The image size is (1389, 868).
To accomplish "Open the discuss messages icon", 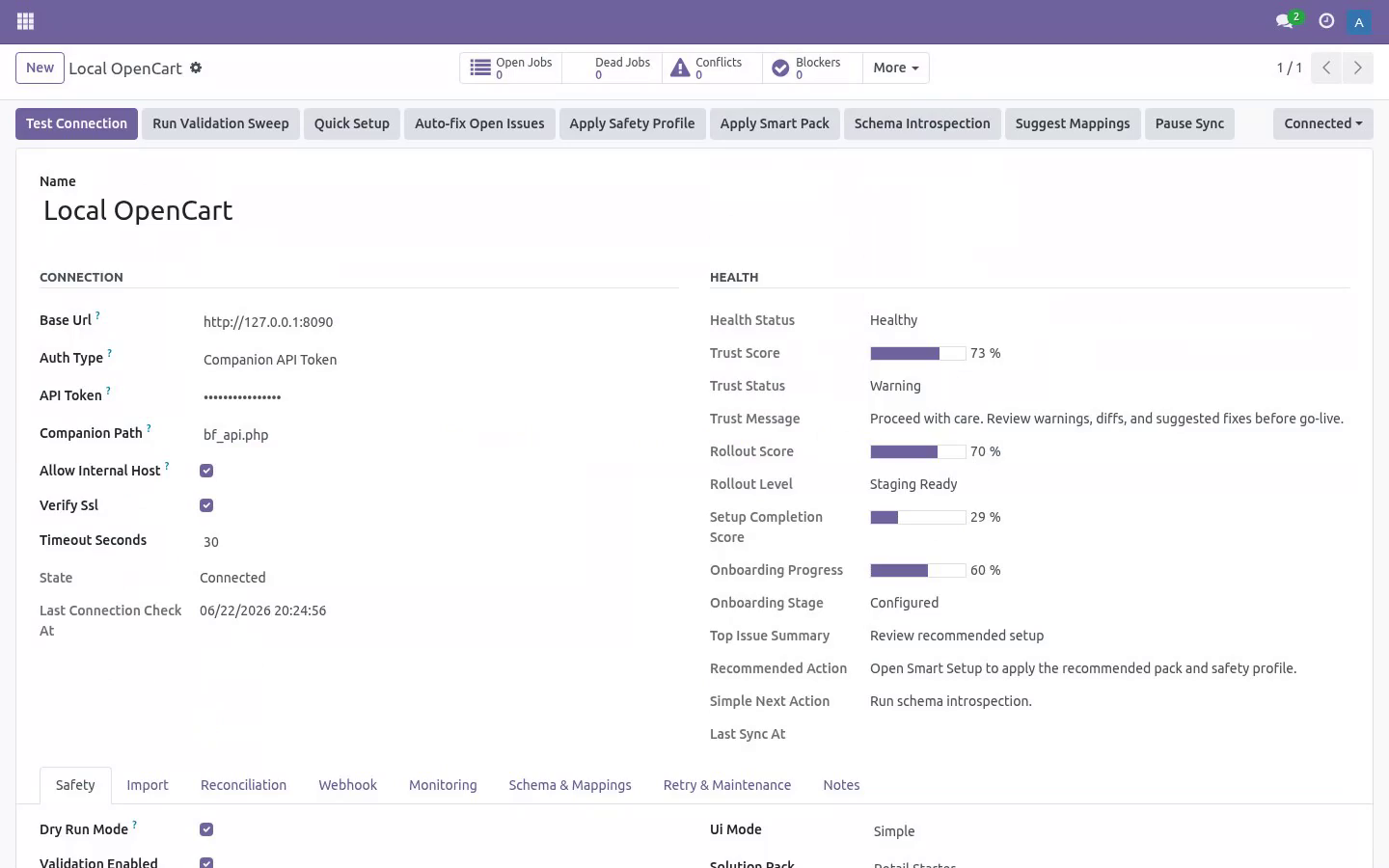I will pos(1284,21).
